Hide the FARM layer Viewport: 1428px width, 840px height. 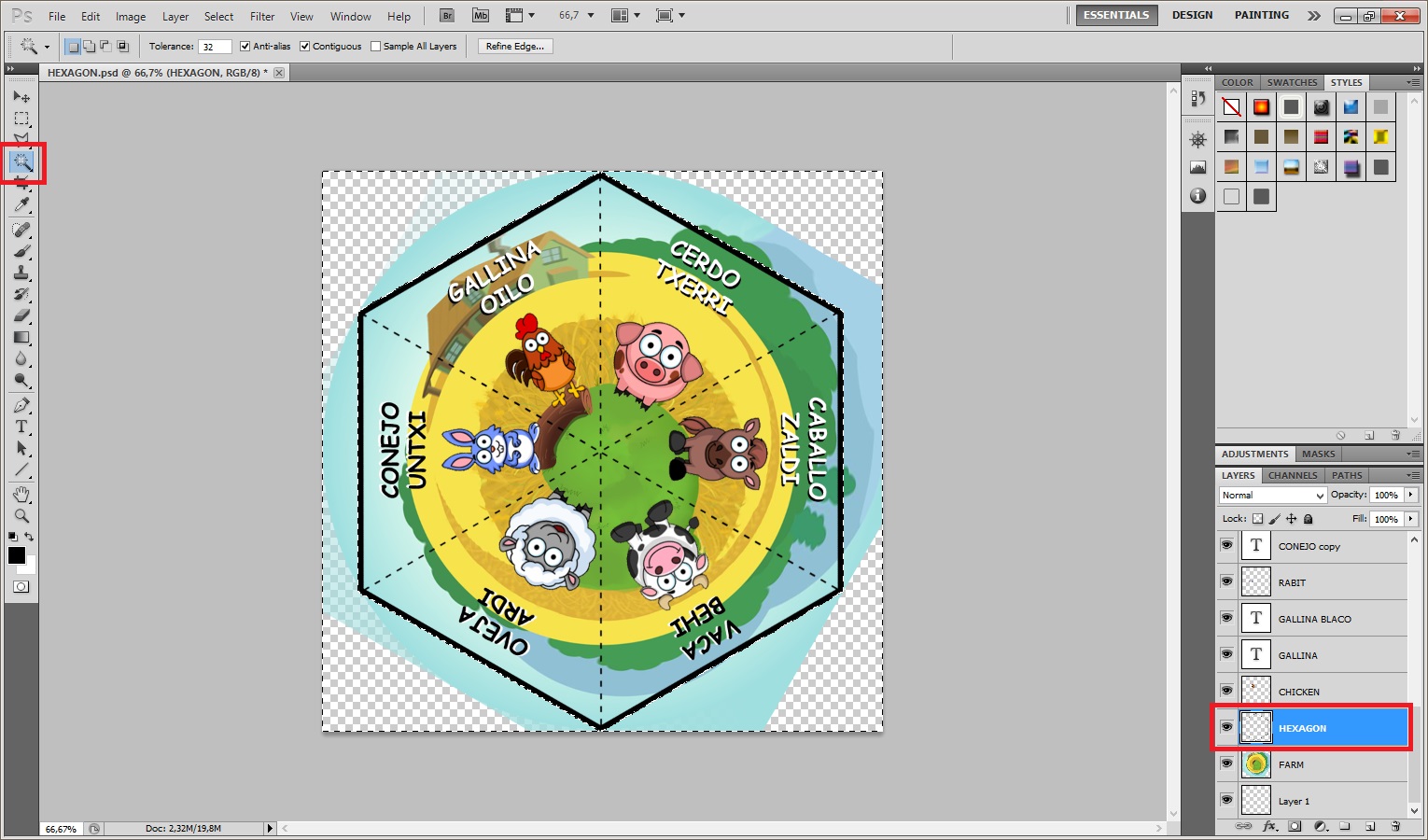pos(1226,763)
